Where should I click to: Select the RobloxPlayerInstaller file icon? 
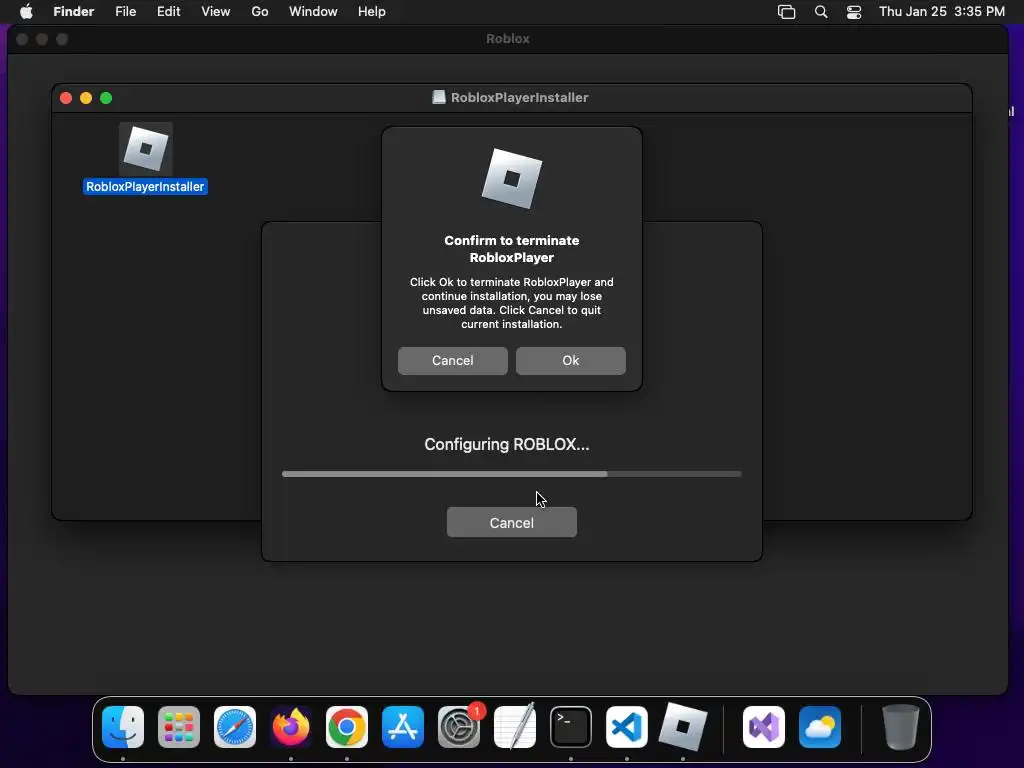click(146, 149)
